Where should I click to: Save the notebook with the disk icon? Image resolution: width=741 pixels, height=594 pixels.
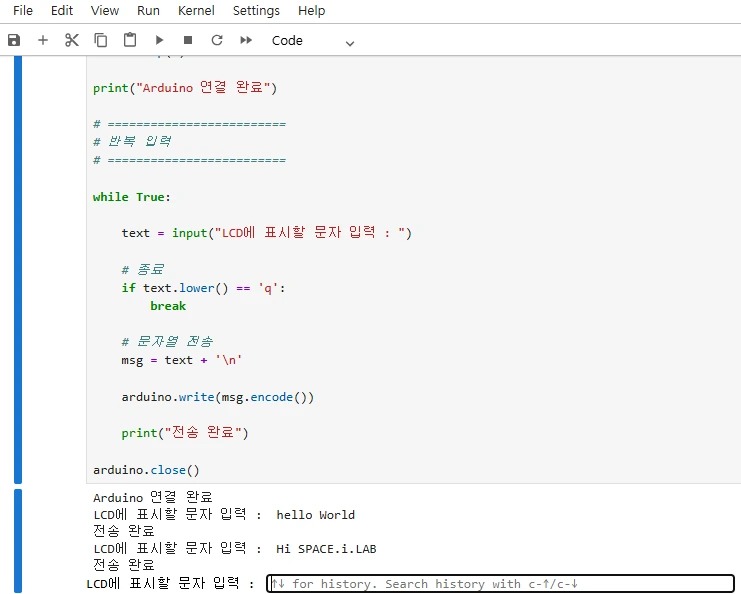click(14, 40)
